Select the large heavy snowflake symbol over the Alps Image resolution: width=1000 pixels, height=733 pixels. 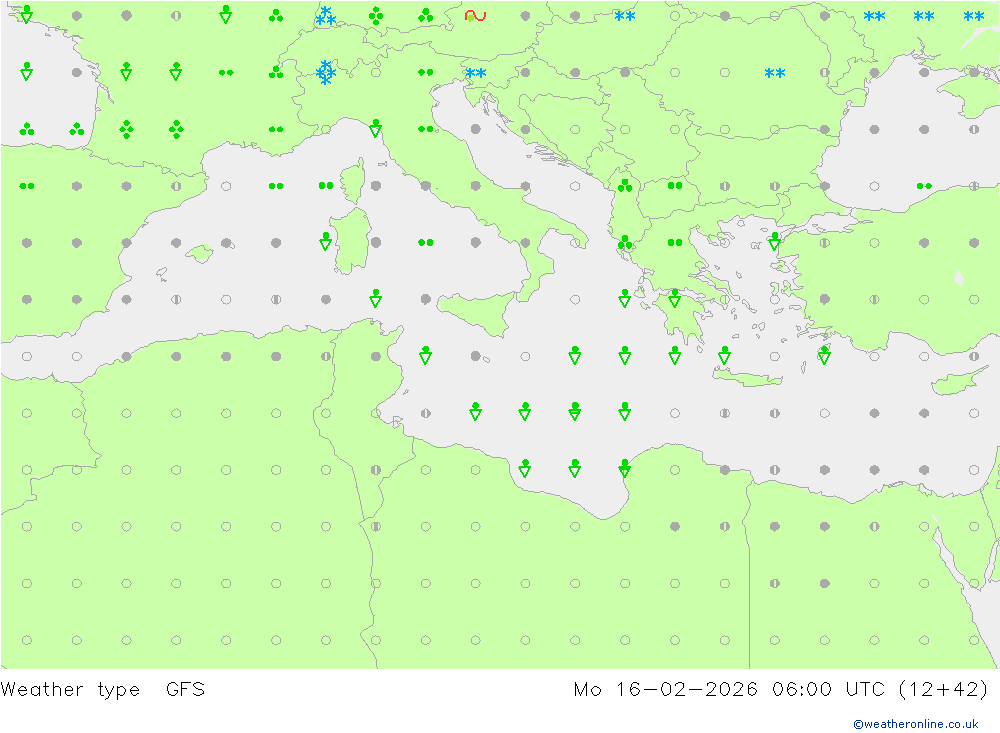[x=326, y=73]
